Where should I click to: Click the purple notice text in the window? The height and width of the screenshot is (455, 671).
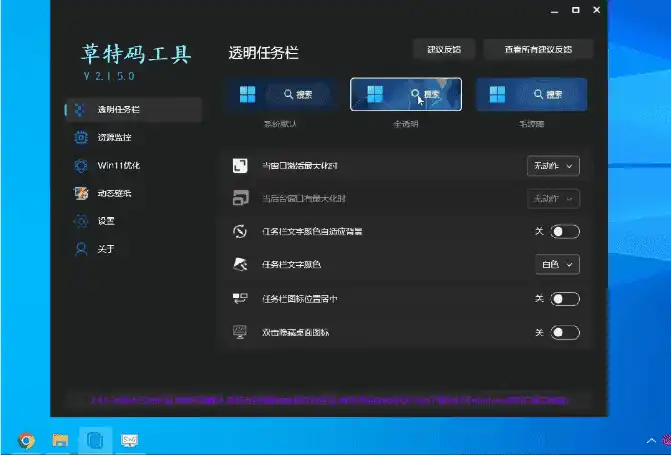[329, 401]
